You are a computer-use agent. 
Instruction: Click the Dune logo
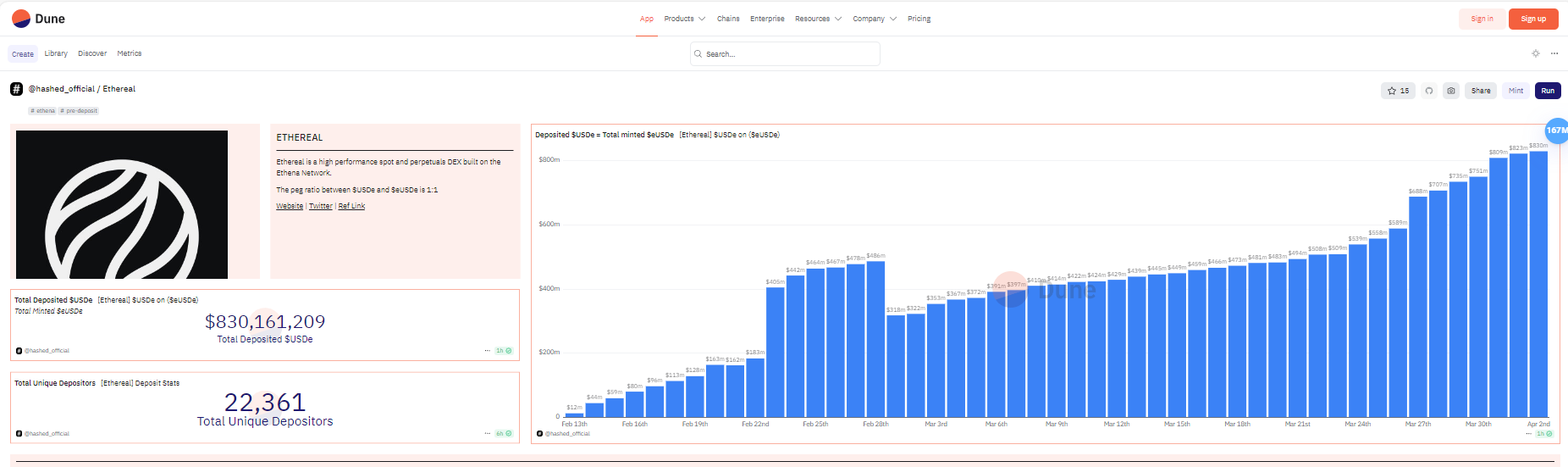coord(38,19)
